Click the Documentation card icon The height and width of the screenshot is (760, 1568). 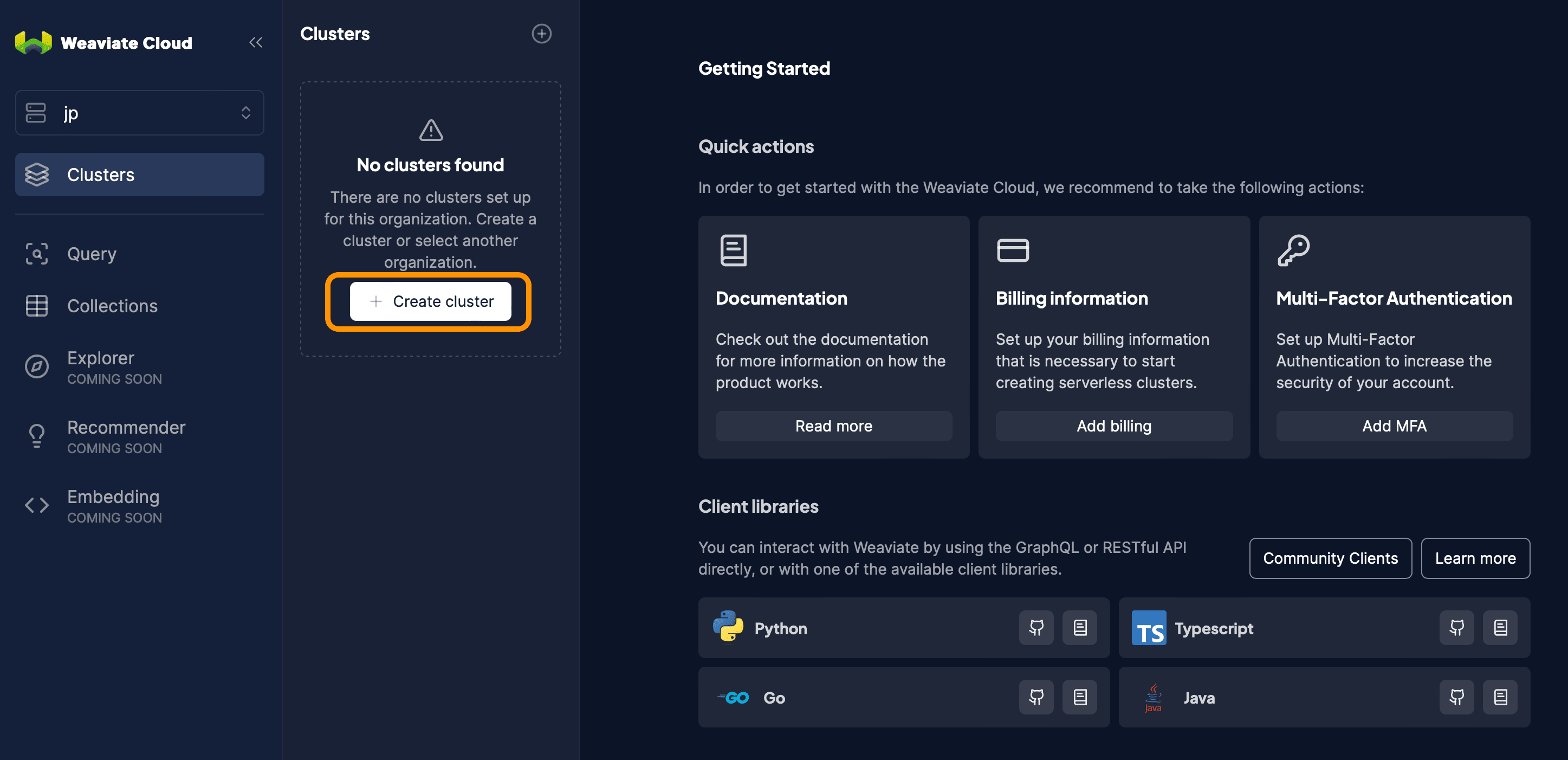coord(733,250)
